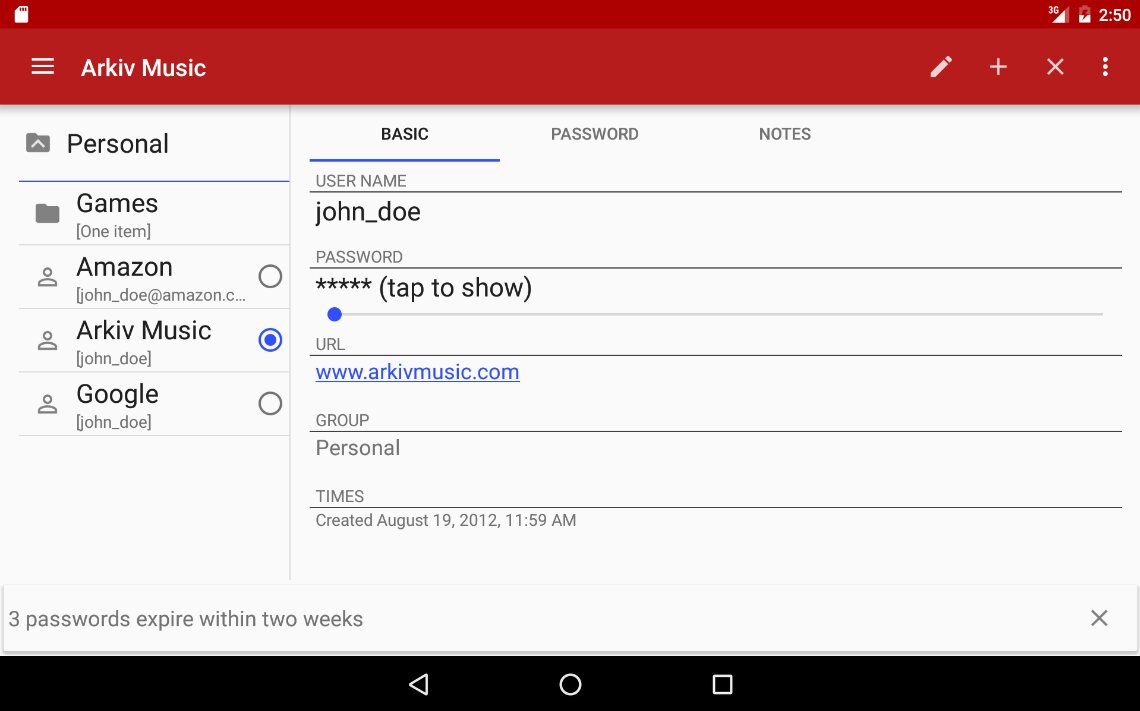Screen dimensions: 1140x711
Task: Open the BASIC tab
Action: (x=405, y=134)
